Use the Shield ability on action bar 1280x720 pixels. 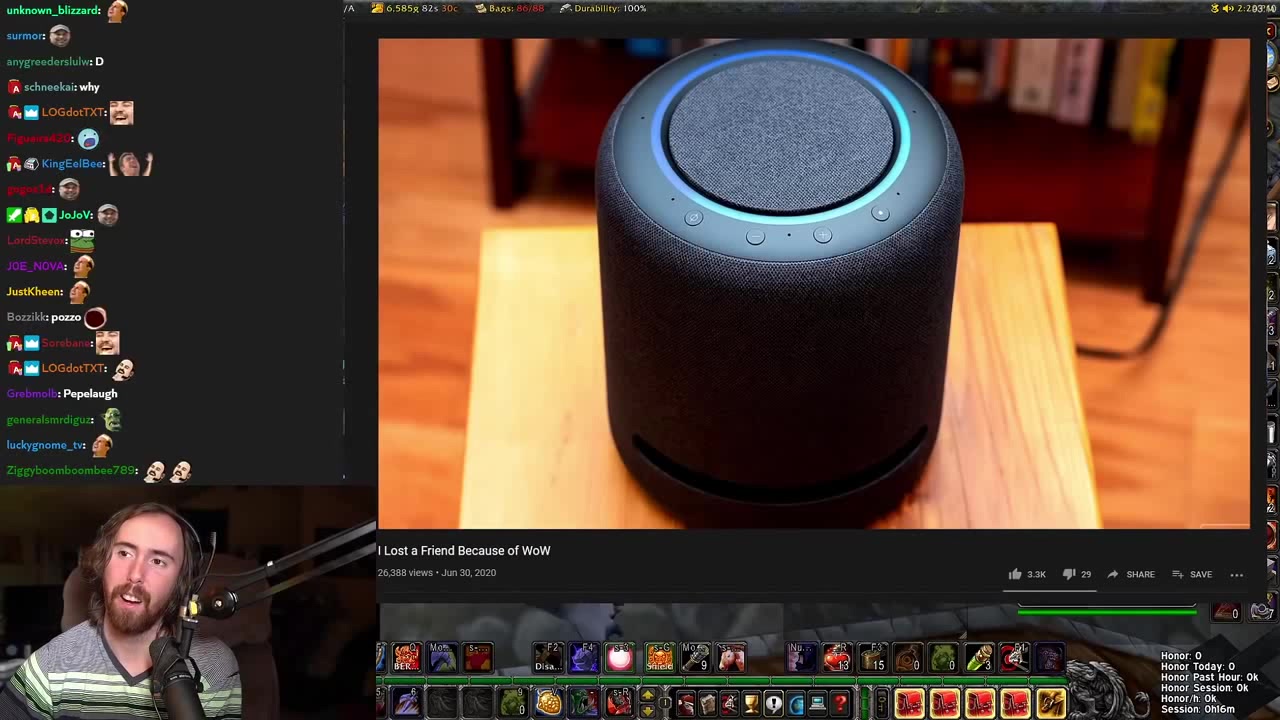tap(659, 657)
